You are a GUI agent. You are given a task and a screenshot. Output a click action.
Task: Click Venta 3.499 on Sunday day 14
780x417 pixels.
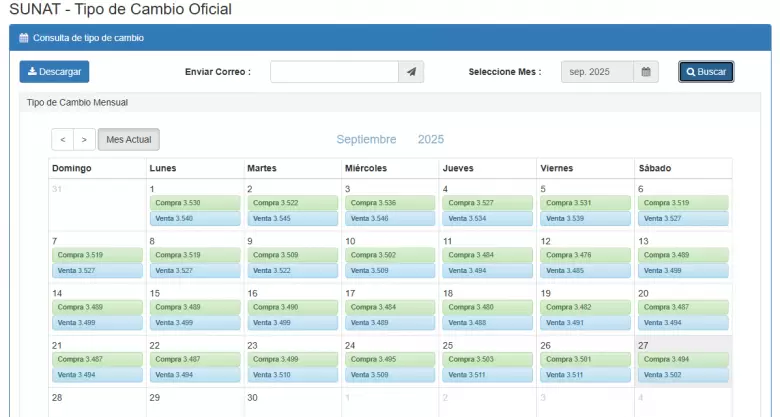click(x=98, y=322)
